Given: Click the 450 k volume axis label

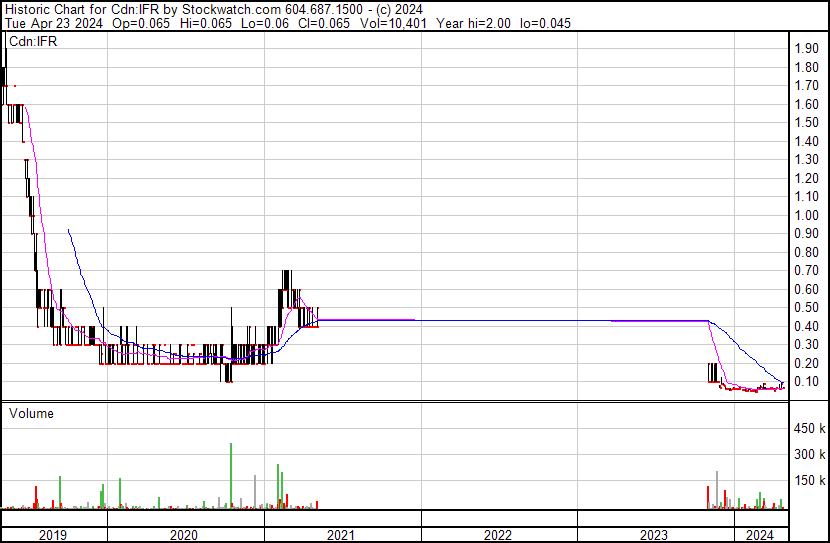Looking at the screenshot, I should tap(808, 429).
